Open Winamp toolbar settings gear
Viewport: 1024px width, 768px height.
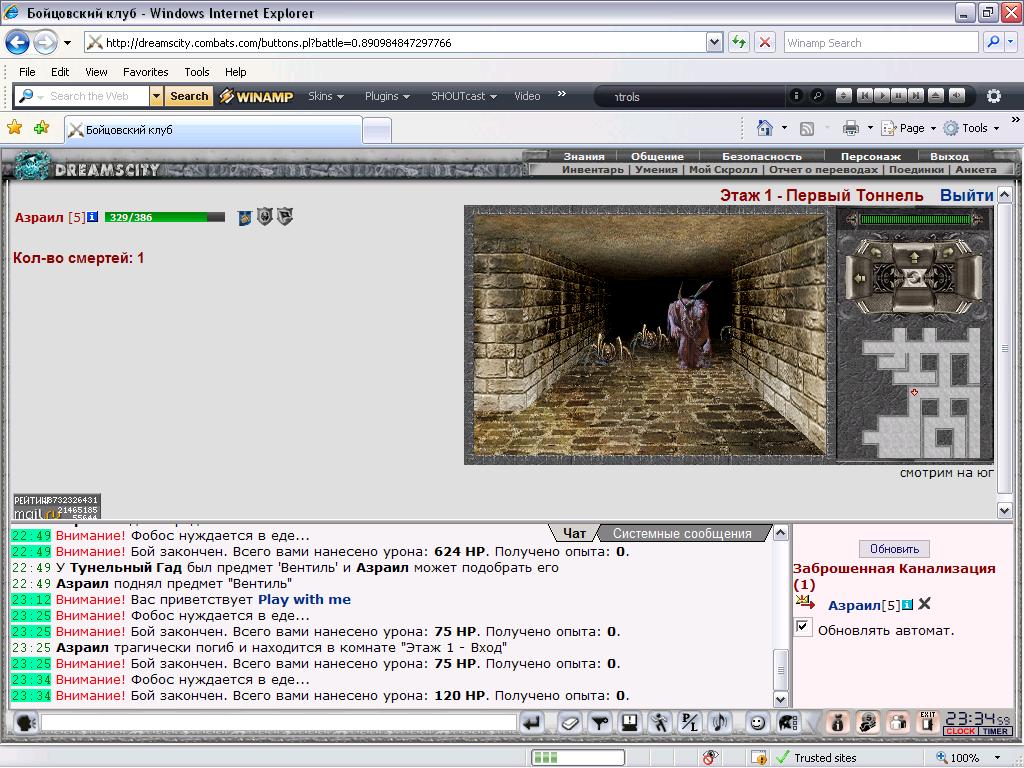(x=994, y=96)
